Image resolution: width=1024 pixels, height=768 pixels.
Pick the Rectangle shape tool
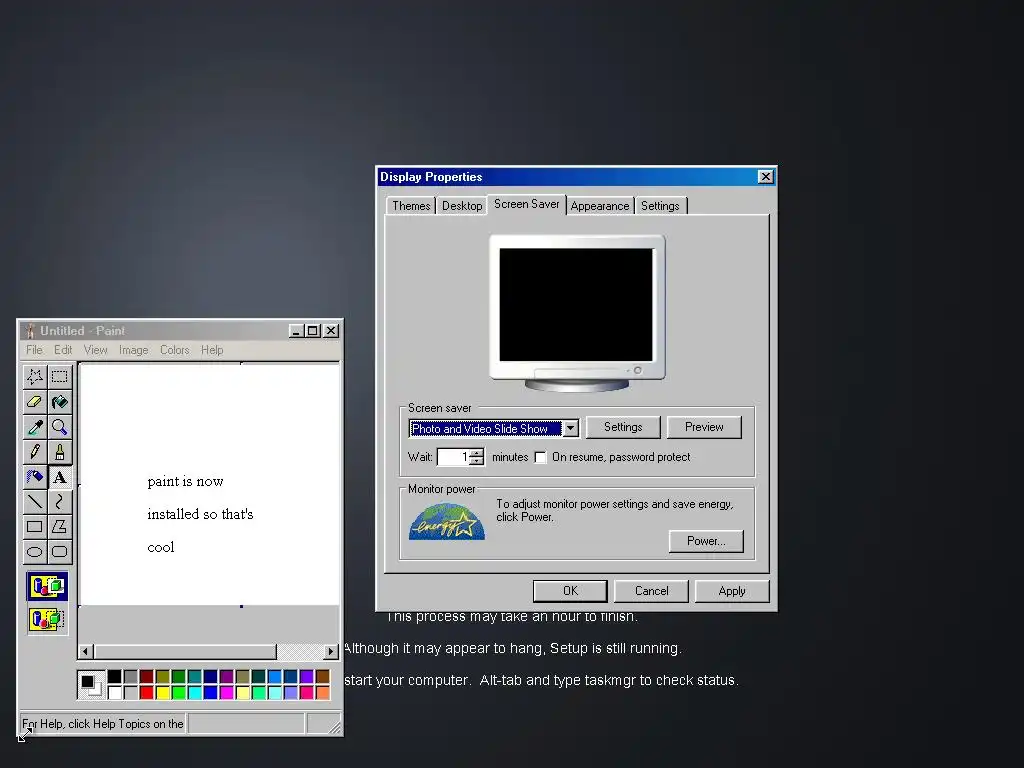(35, 526)
